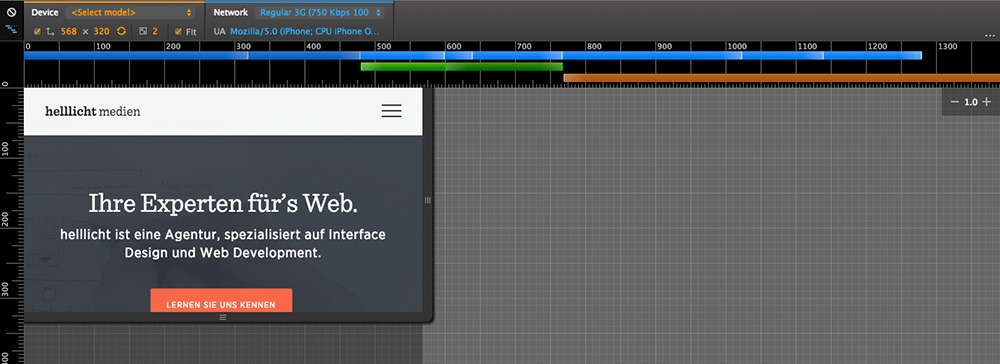Viewport: 1000px width, 364px height.
Task: Click the orange media query bar
Action: 781,78
